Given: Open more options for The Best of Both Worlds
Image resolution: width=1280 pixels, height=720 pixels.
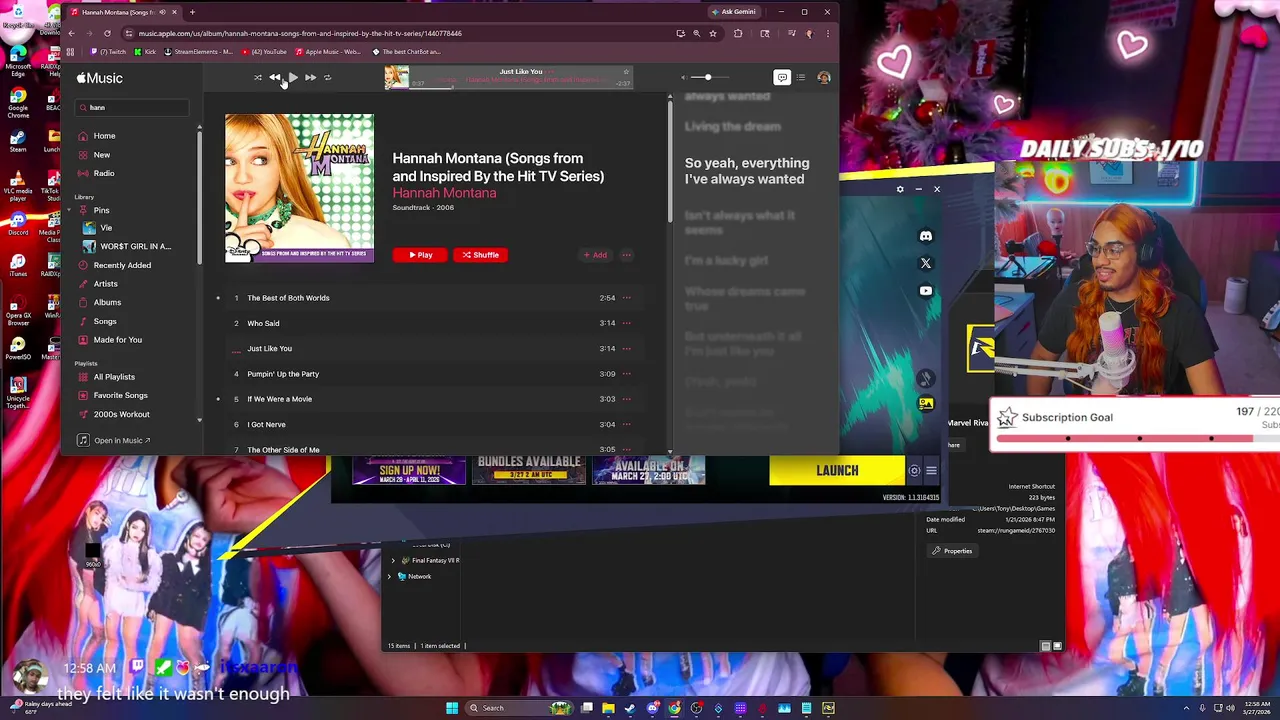Looking at the screenshot, I should point(627,298).
